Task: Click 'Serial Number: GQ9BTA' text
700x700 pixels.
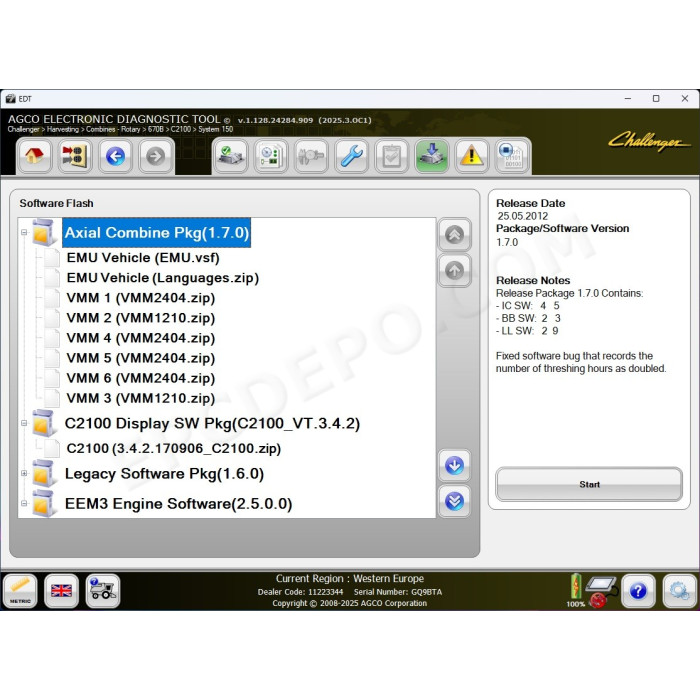Action: pos(398,592)
